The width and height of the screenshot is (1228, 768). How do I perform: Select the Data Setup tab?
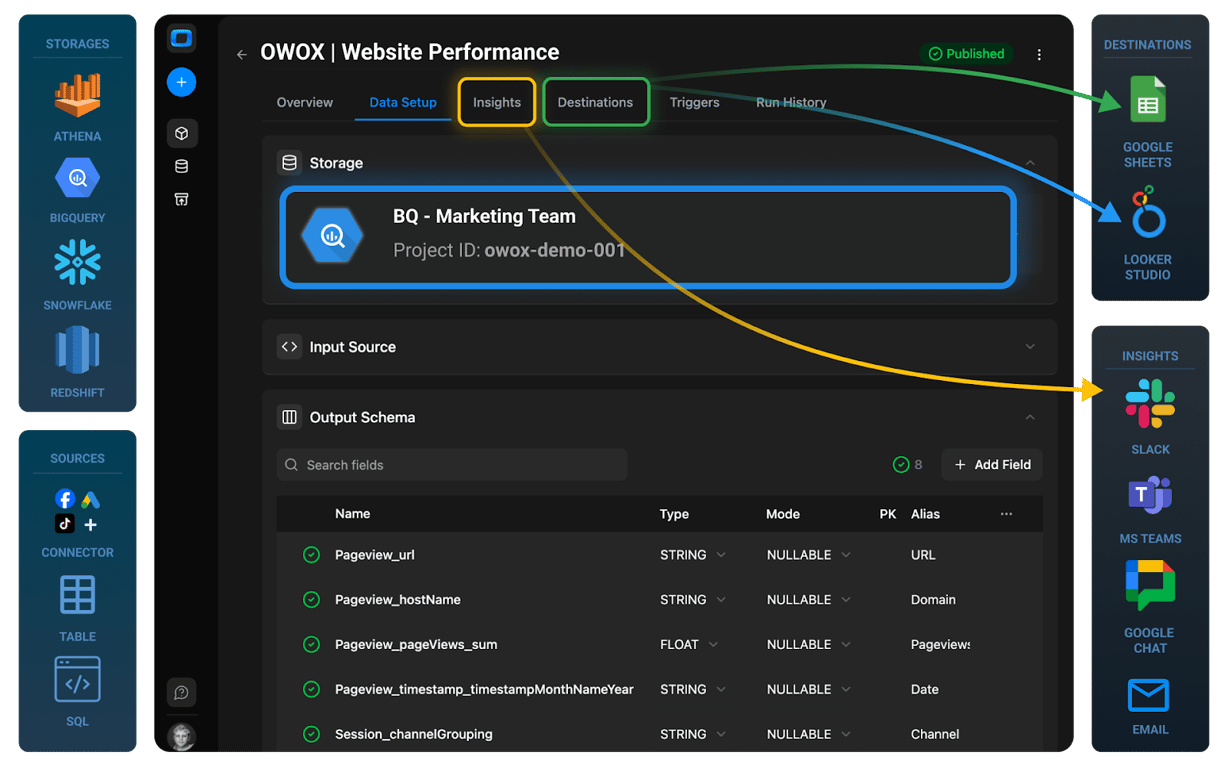(x=403, y=102)
